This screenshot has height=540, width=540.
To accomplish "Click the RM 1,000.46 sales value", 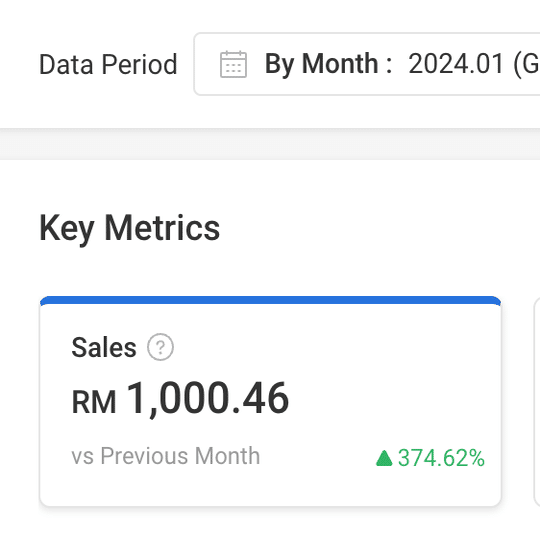I will [180, 399].
